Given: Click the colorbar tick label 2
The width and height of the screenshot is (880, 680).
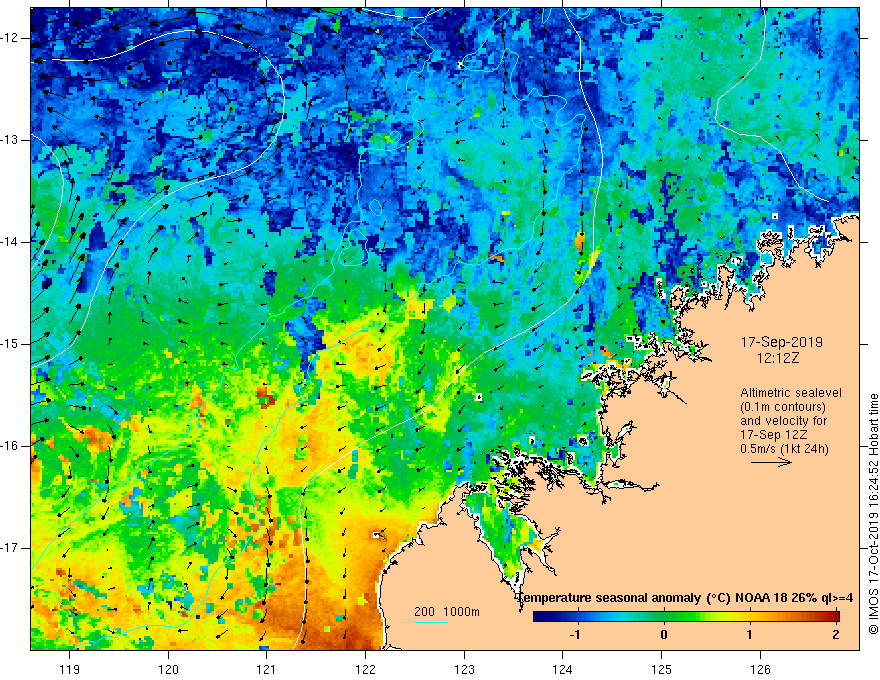Looking at the screenshot, I should 836,635.
